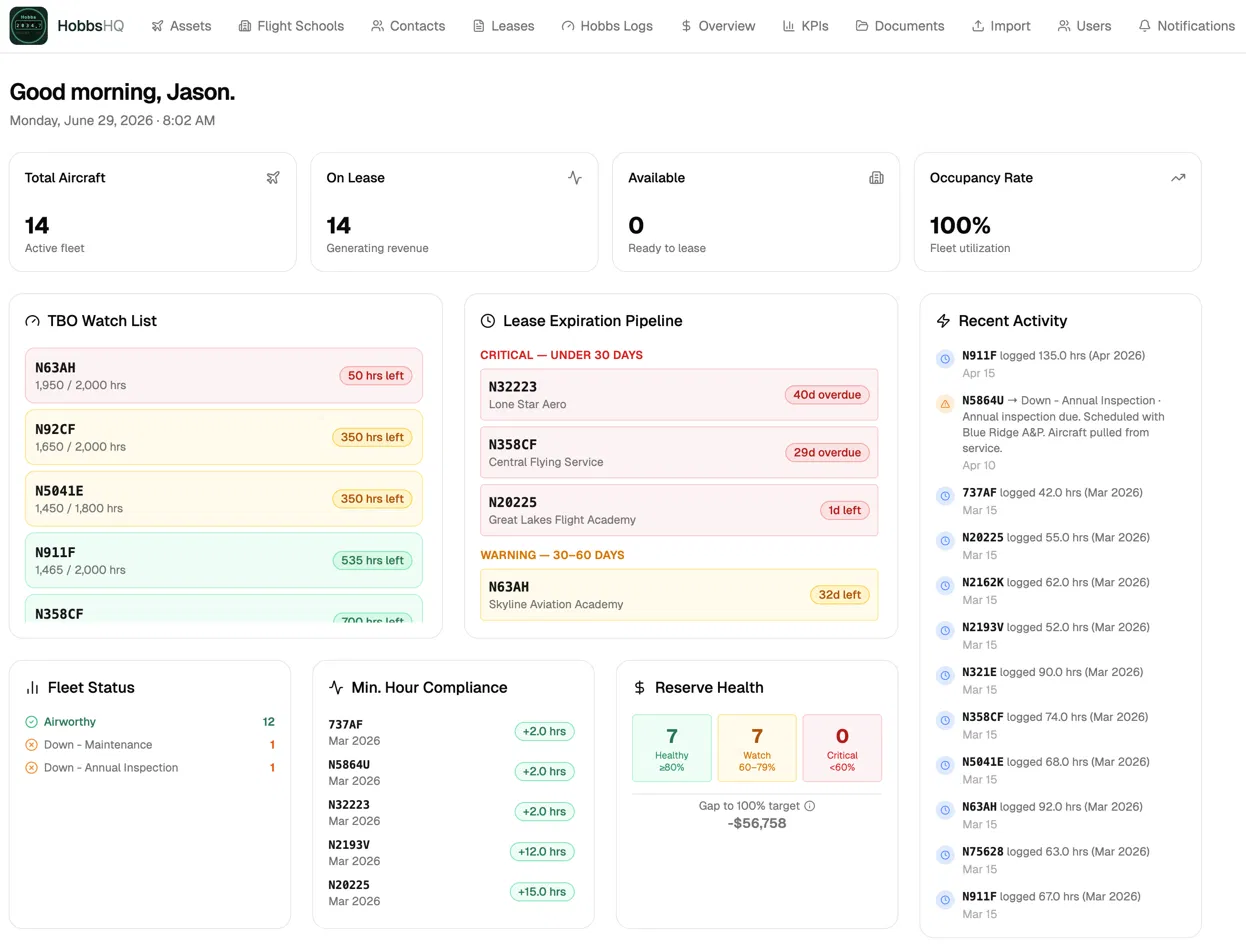The width and height of the screenshot is (1246, 952).
Task: Open Leases in the navigation bar
Action: pos(503,26)
